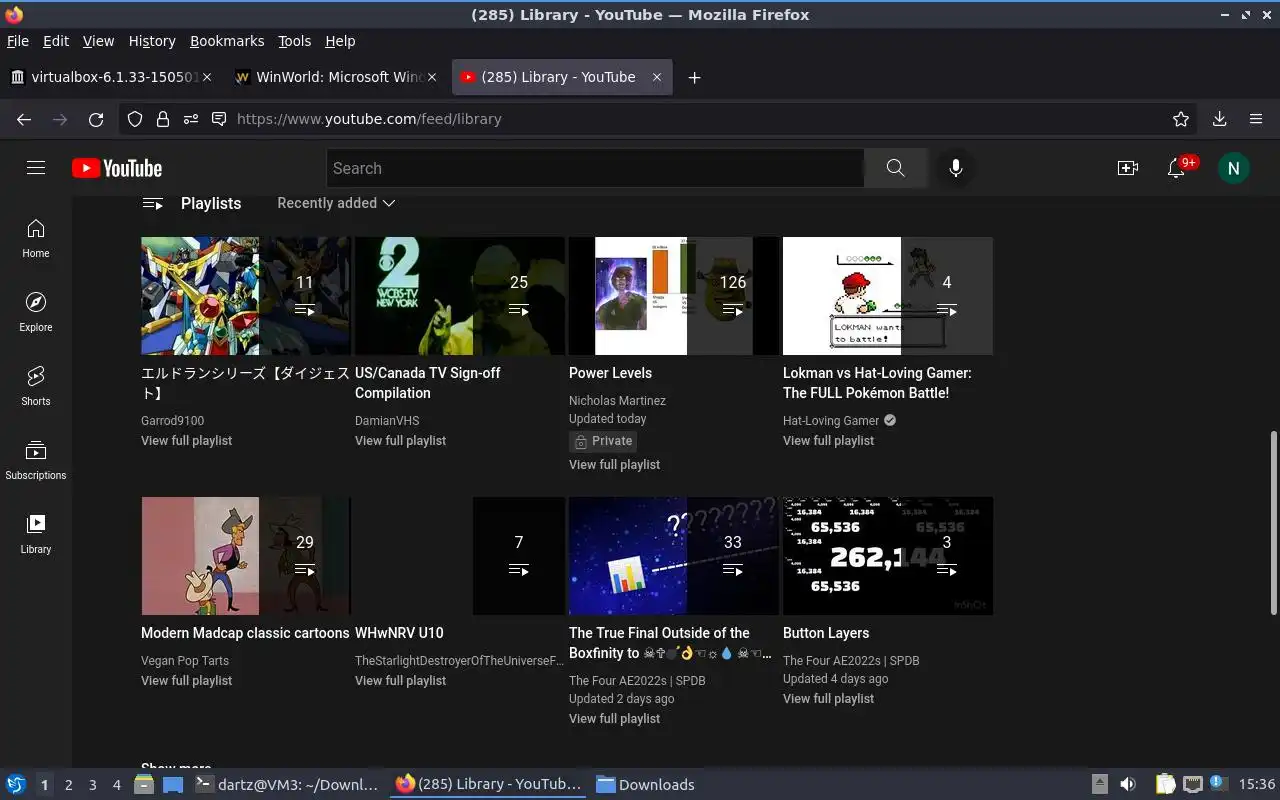Focus the YouTube search field
The width and height of the screenshot is (1280, 800).
coord(595,168)
